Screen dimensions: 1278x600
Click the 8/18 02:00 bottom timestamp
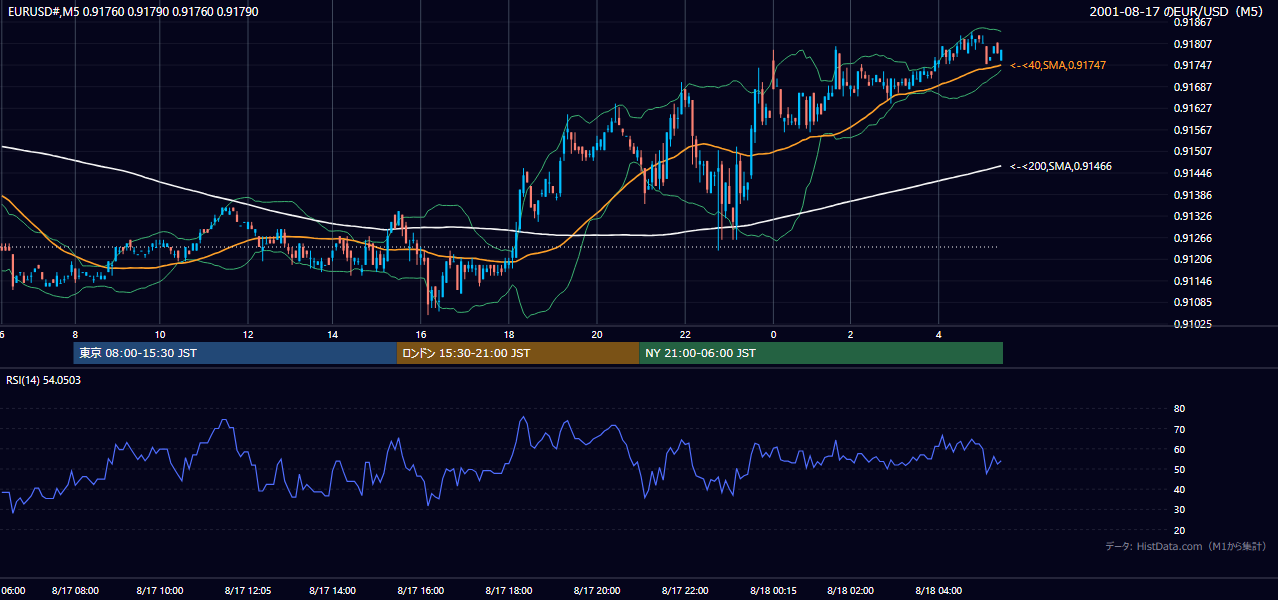[x=851, y=591]
